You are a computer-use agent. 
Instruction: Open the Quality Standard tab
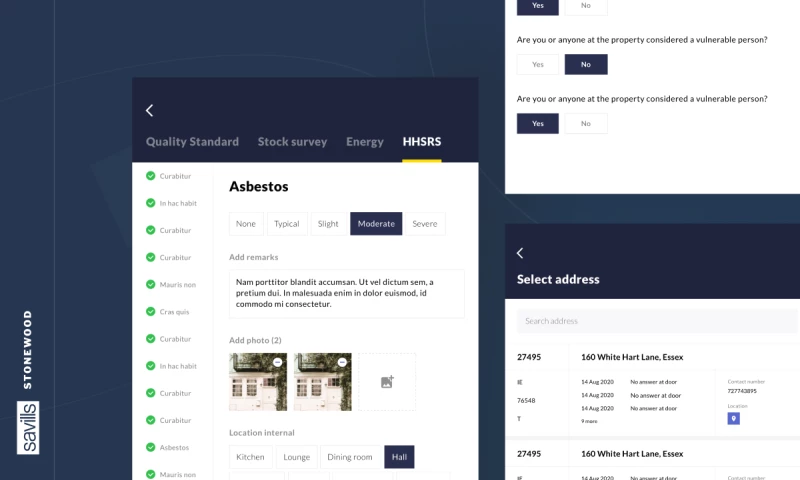192,142
